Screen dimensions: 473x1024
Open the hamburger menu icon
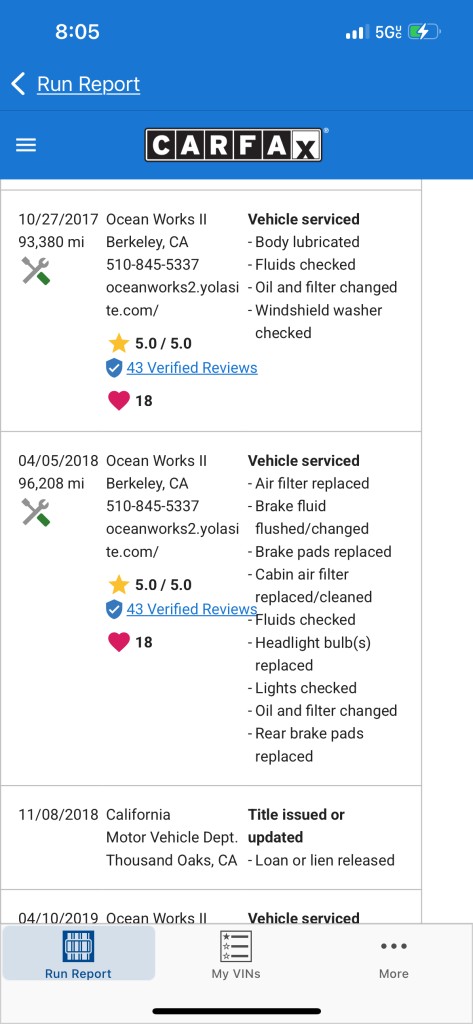point(25,145)
